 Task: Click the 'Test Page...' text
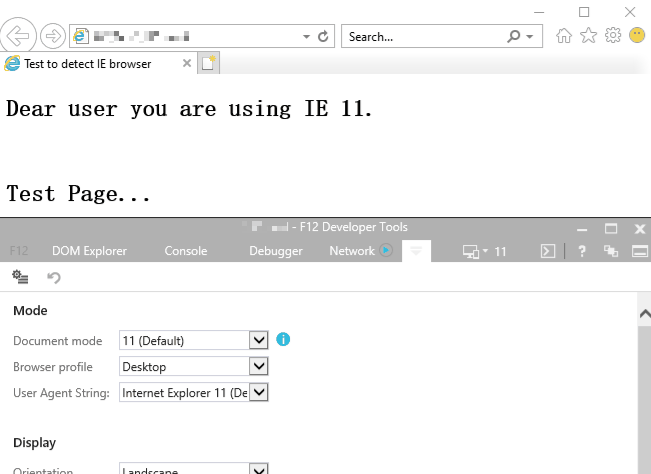click(78, 194)
